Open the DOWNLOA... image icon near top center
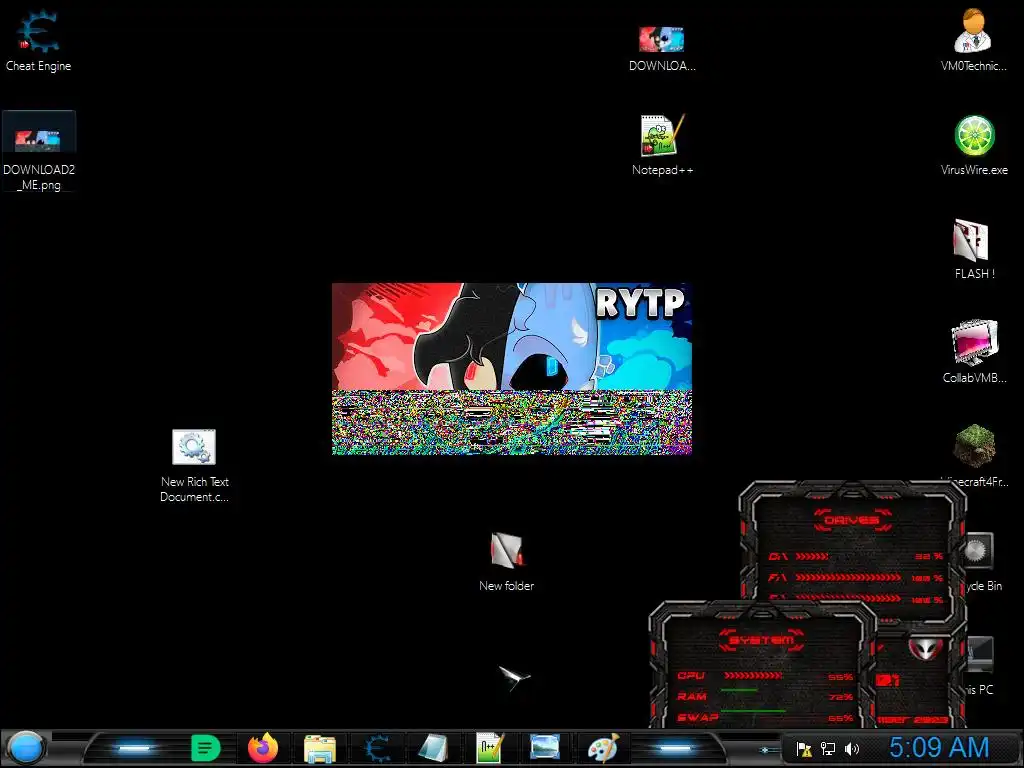Screen dimensions: 1024x768 [662, 48]
